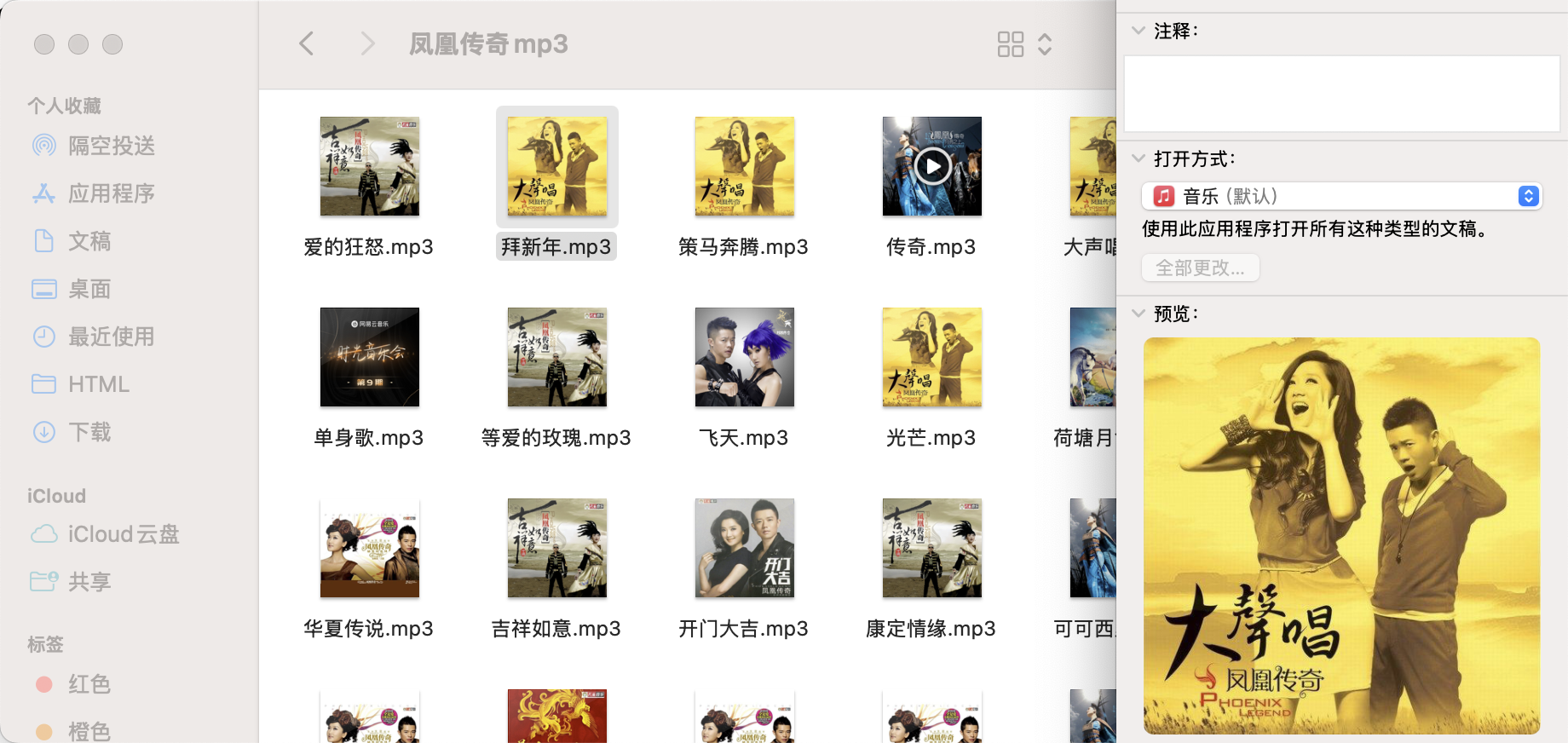This screenshot has width=1568, height=743.
Task: Open Downloads (下载) in the sidebar
Action: 72,432
